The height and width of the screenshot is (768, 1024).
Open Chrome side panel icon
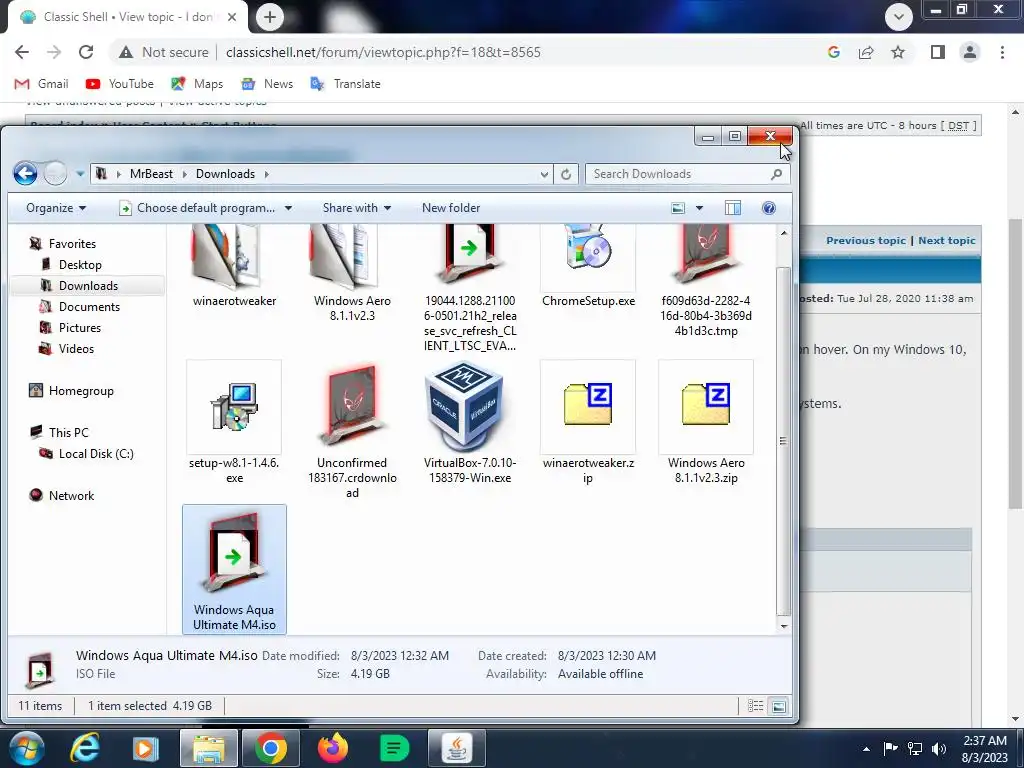[x=938, y=52]
